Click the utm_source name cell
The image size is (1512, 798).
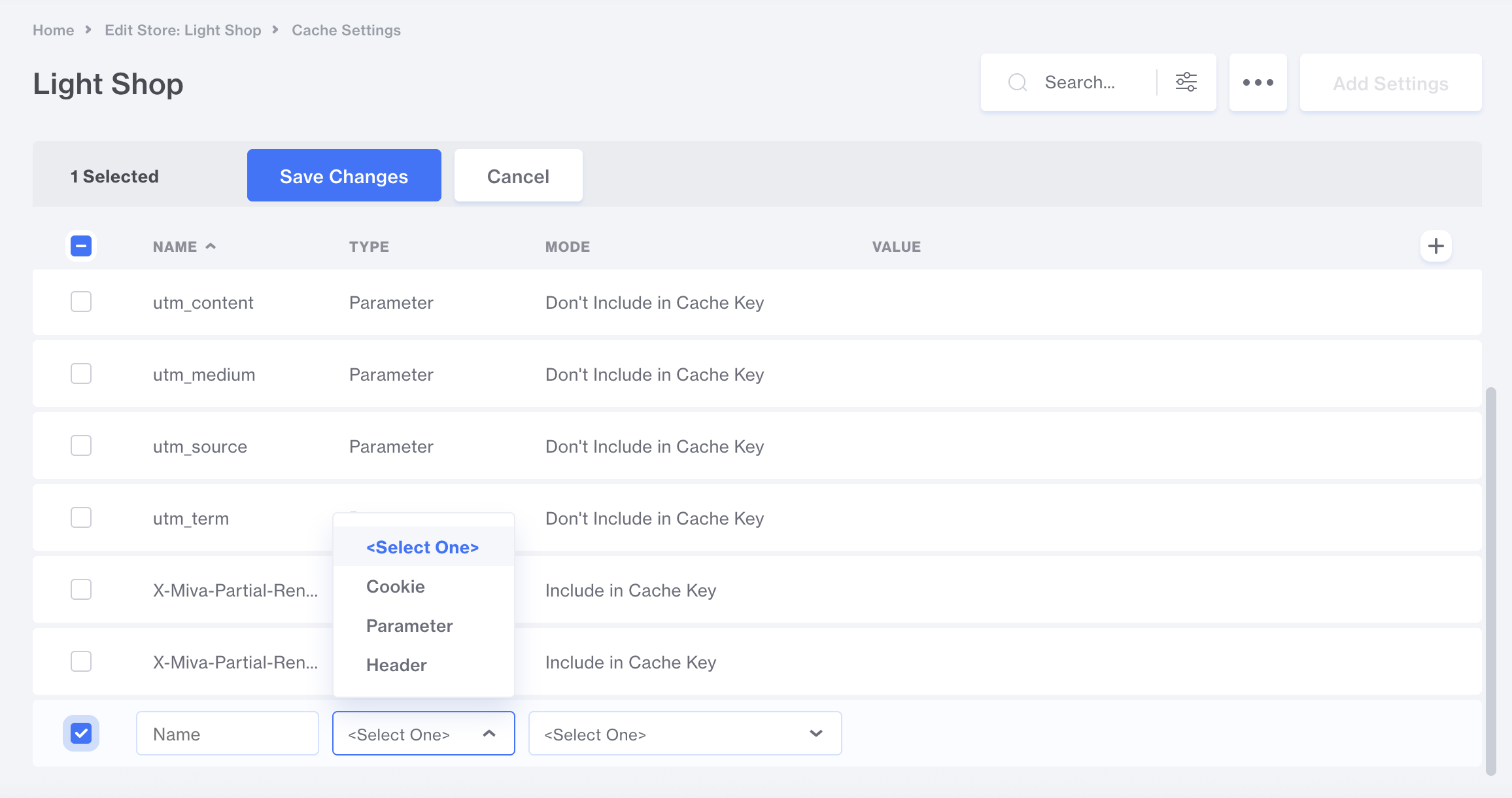pyautogui.click(x=200, y=446)
